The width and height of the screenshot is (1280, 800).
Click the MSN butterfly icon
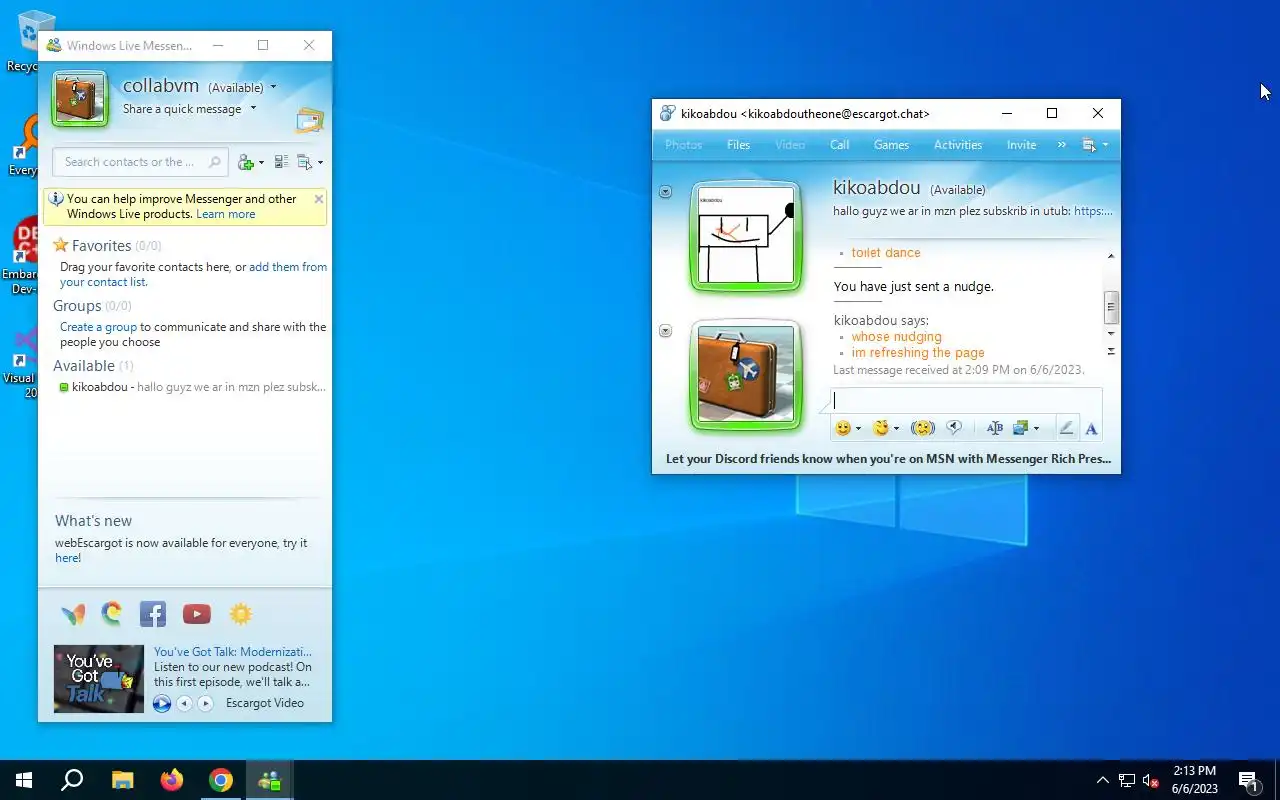coord(73,614)
